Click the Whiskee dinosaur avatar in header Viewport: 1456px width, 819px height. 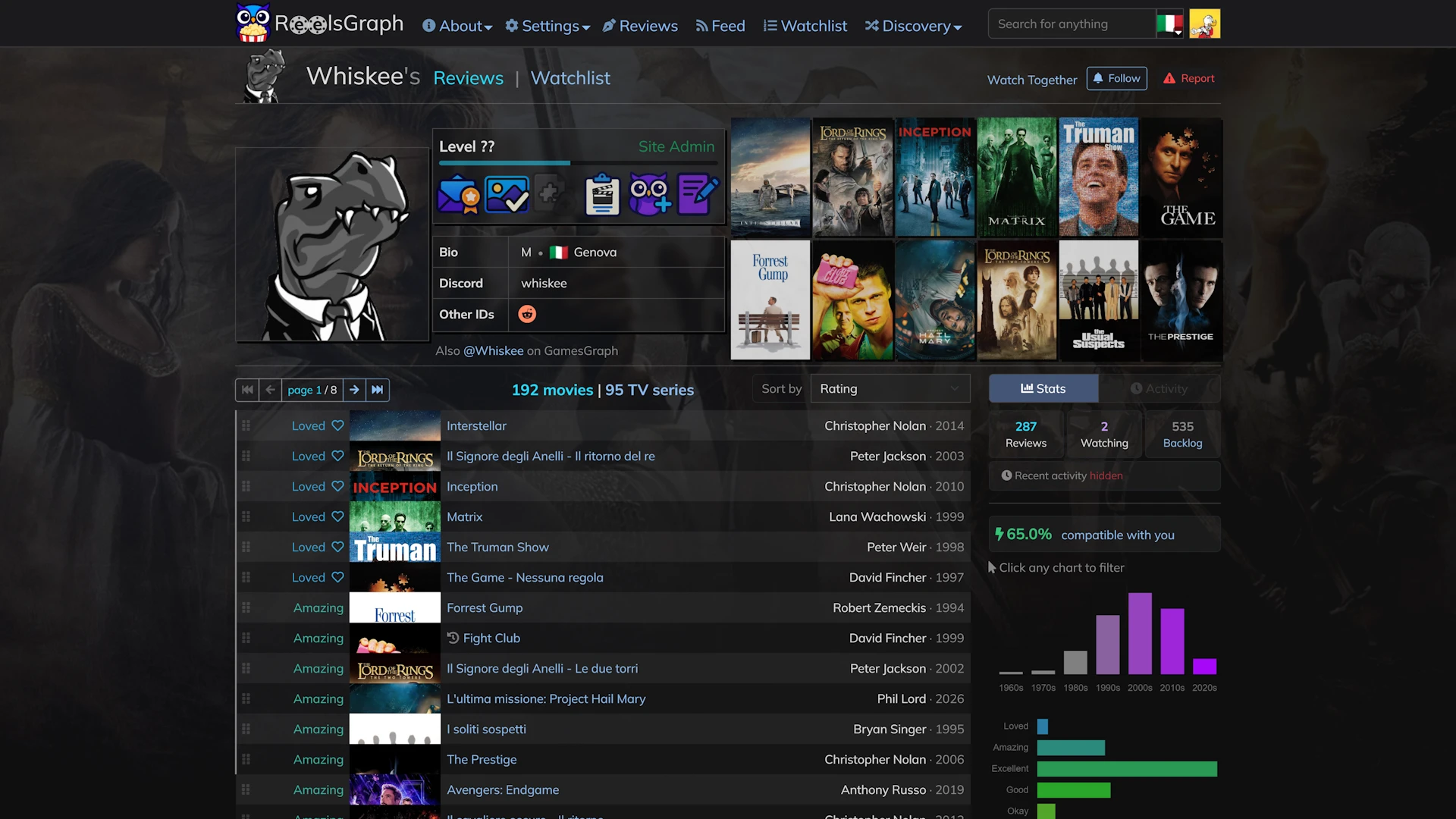[265, 76]
